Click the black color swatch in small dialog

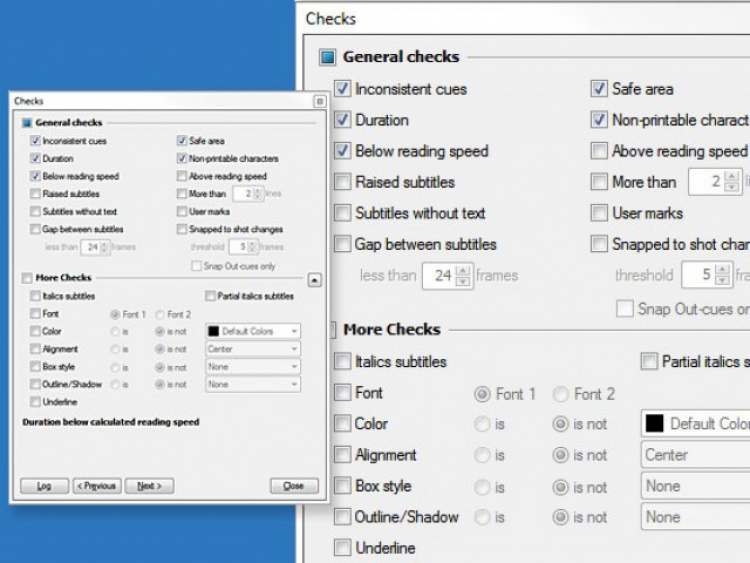pyautogui.click(x=213, y=331)
